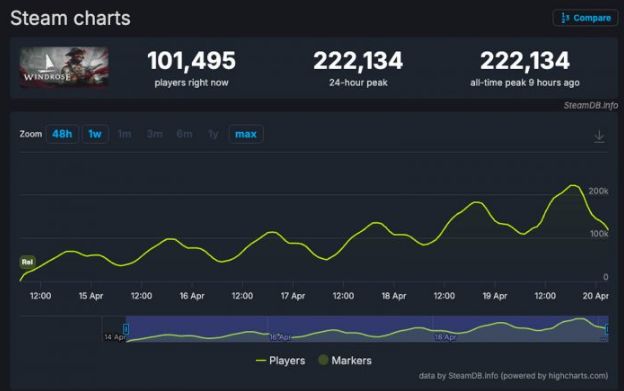The width and height of the screenshot is (624, 391).
Task: Set chart zoom to max
Action: coord(246,134)
